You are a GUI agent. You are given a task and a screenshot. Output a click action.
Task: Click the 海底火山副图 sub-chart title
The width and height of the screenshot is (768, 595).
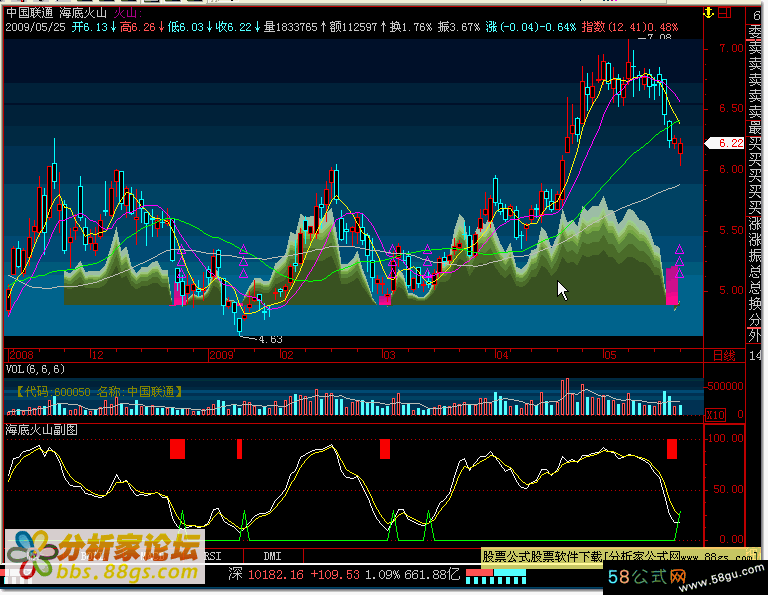coord(42,430)
